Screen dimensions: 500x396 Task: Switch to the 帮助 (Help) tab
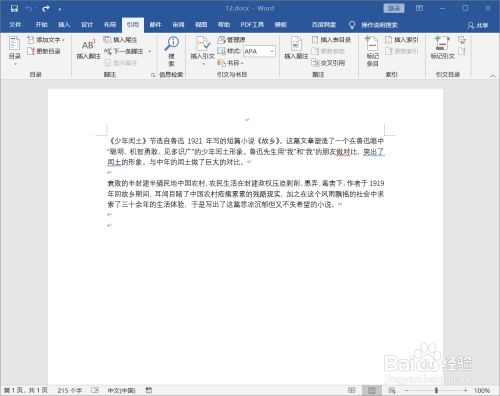(224, 25)
